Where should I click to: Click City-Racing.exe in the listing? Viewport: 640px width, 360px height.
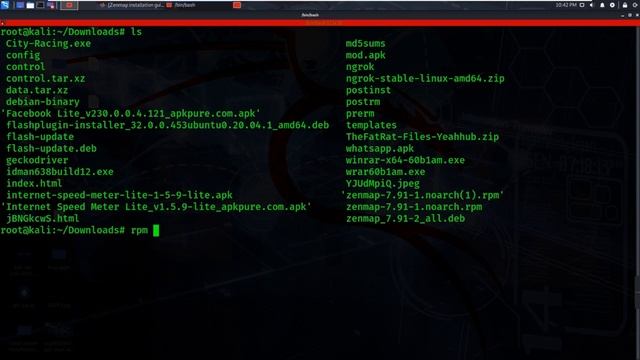click(x=48, y=43)
